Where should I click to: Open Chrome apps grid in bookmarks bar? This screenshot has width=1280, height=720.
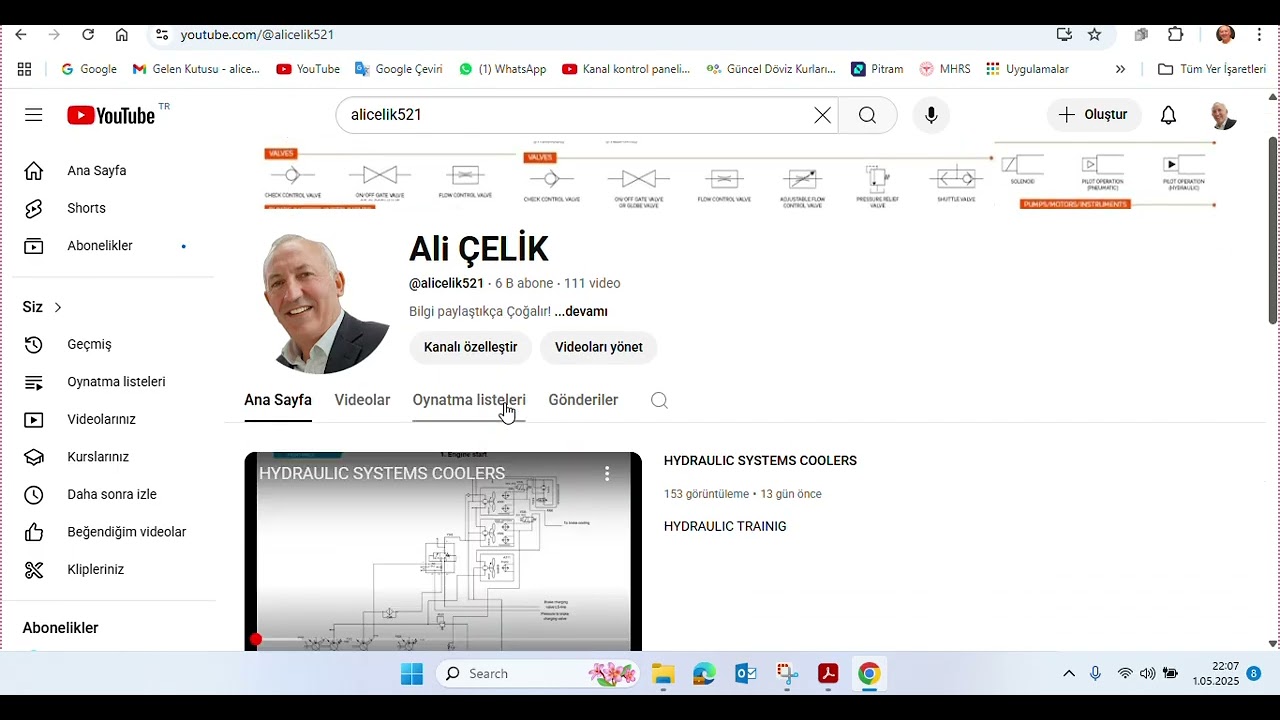click(x=24, y=69)
